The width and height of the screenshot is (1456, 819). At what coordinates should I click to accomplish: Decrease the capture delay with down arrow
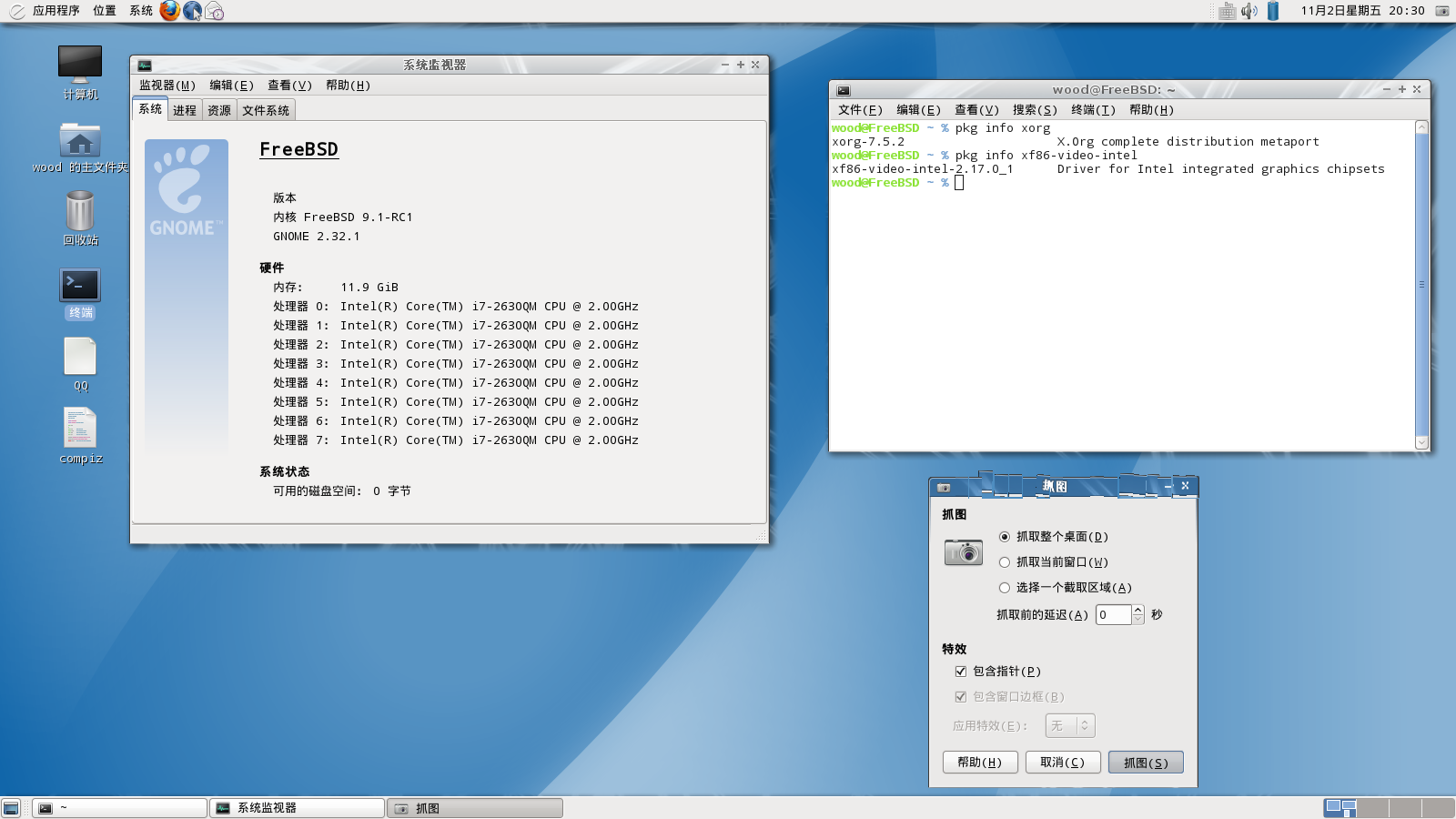coord(1137,620)
